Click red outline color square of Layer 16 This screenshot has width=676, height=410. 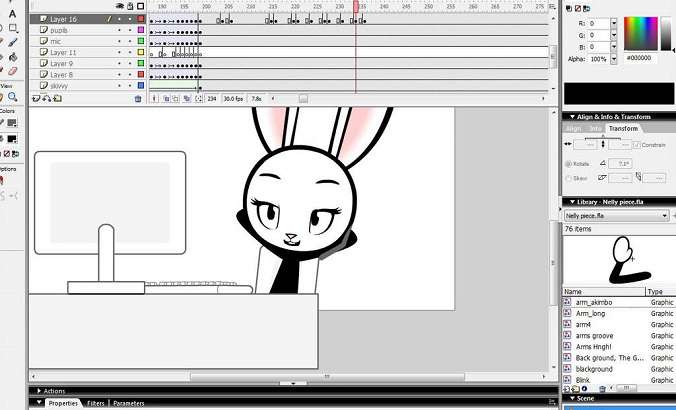coord(141,19)
